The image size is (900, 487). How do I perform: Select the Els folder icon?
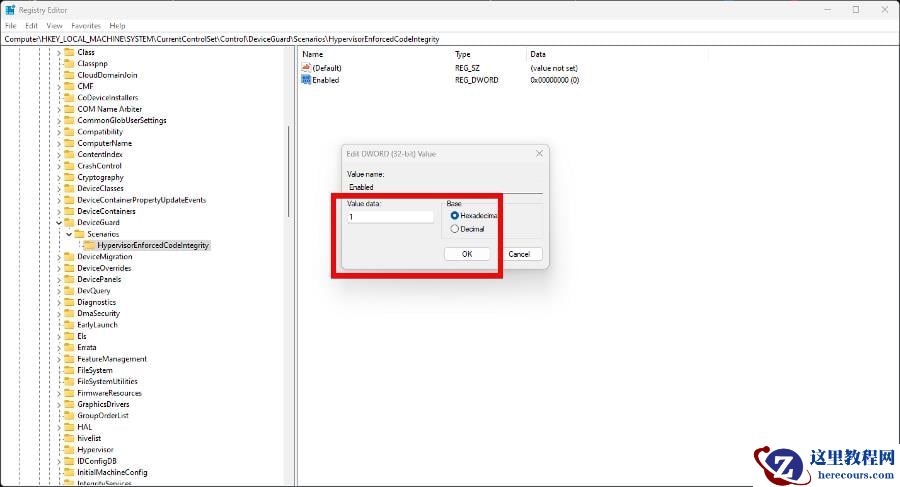click(69, 336)
